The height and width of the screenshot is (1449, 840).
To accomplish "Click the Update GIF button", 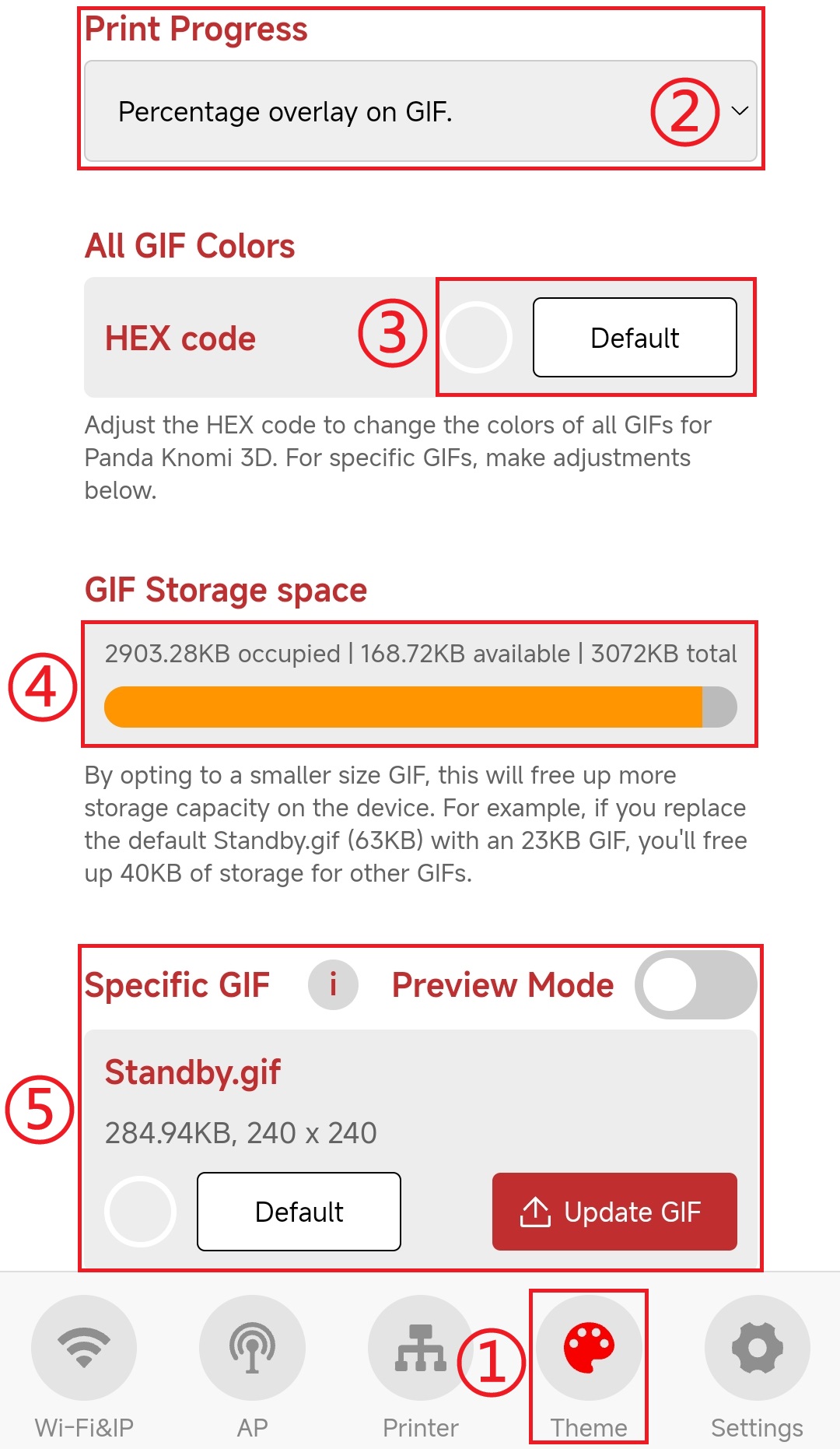I will [x=614, y=1212].
